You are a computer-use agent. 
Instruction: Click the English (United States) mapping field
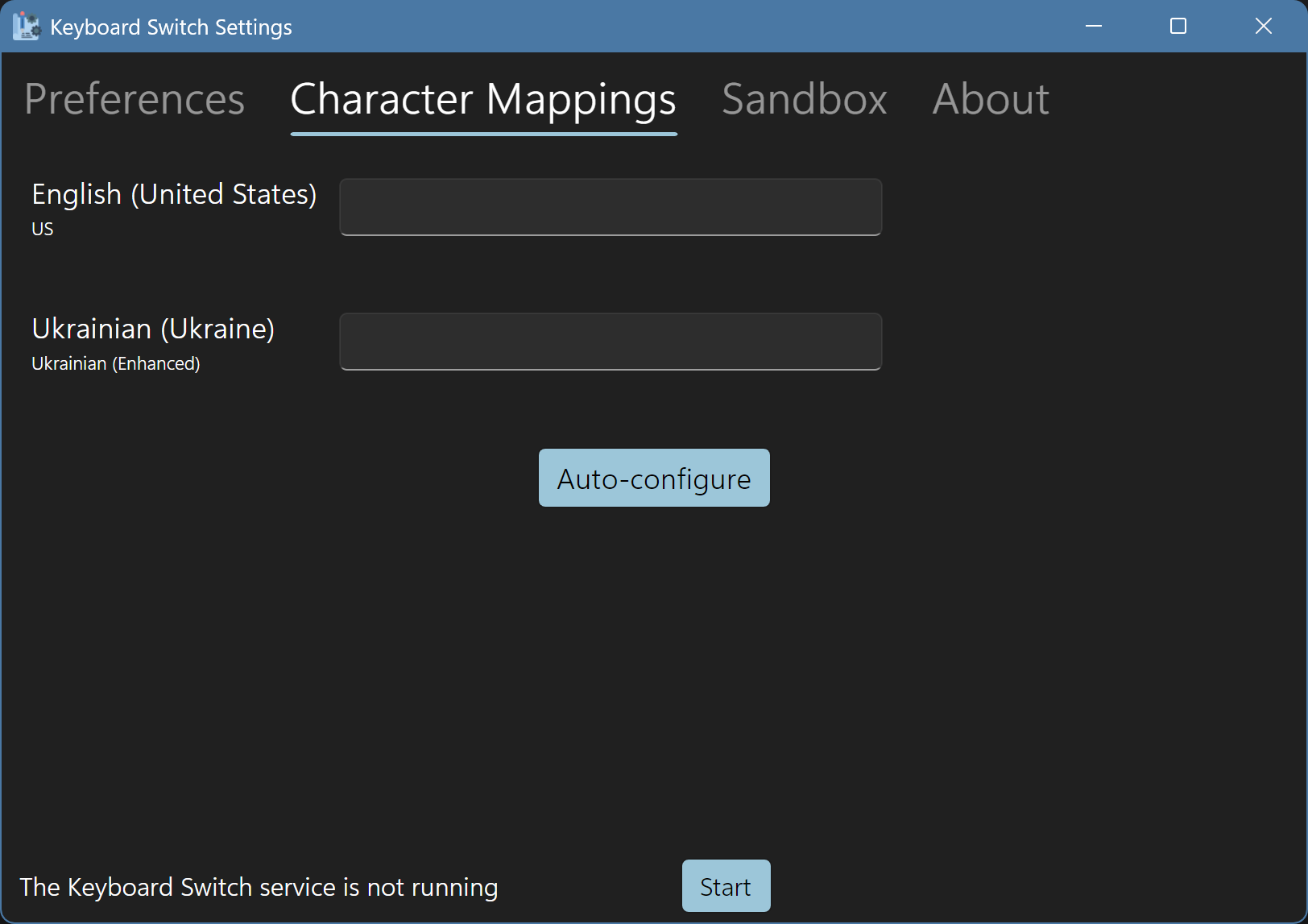tap(611, 207)
